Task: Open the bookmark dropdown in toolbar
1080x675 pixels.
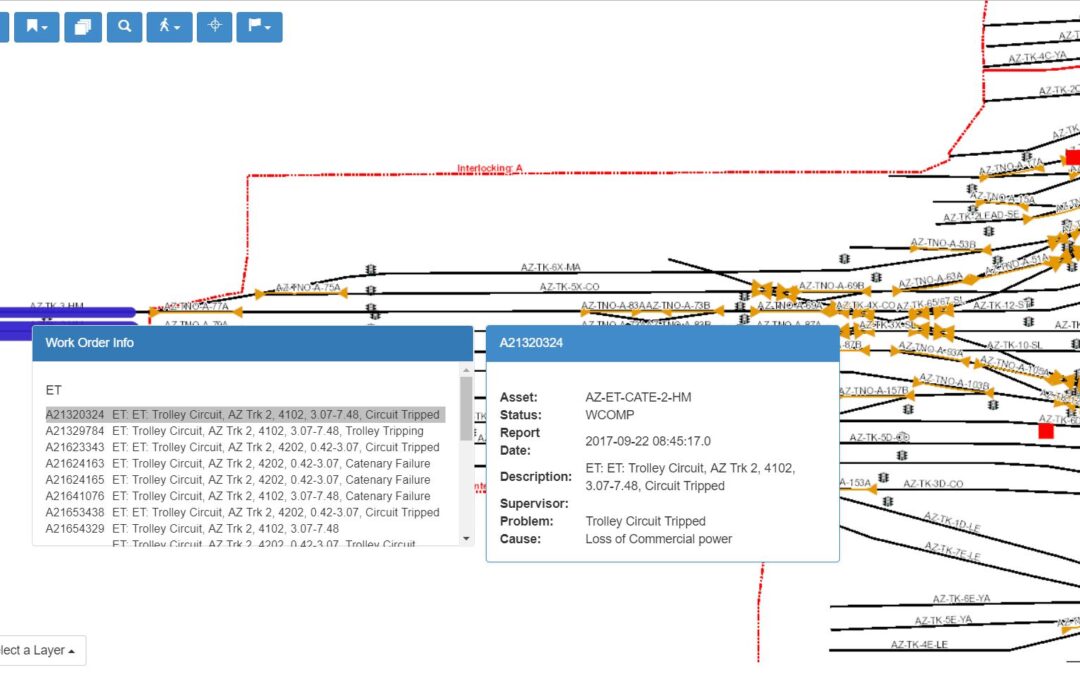Action: coord(41,27)
